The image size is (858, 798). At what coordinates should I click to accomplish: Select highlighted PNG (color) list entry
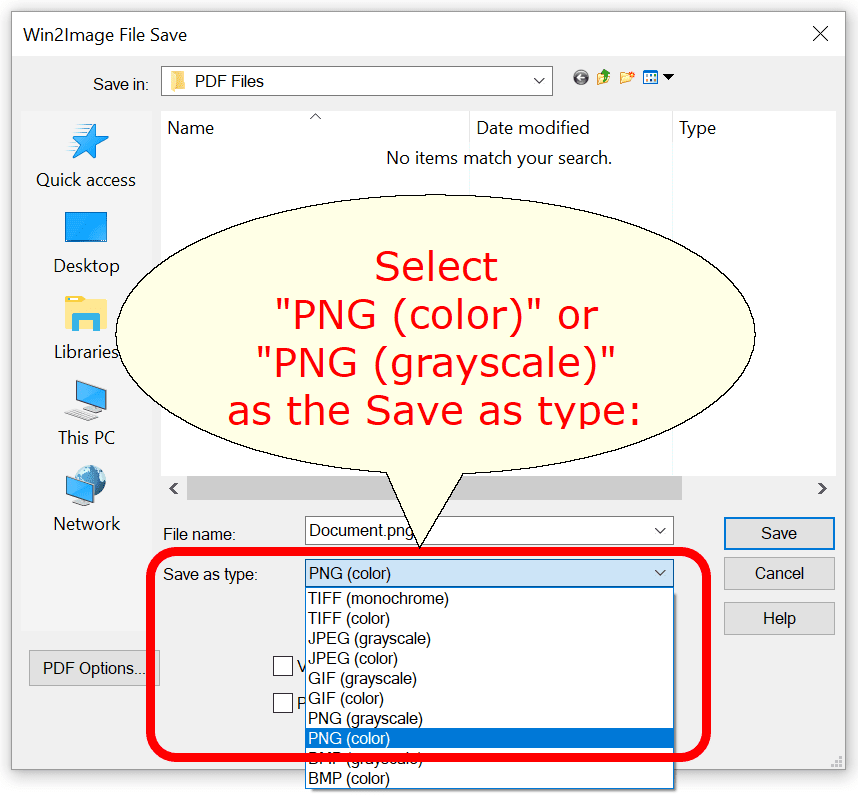pos(489,738)
